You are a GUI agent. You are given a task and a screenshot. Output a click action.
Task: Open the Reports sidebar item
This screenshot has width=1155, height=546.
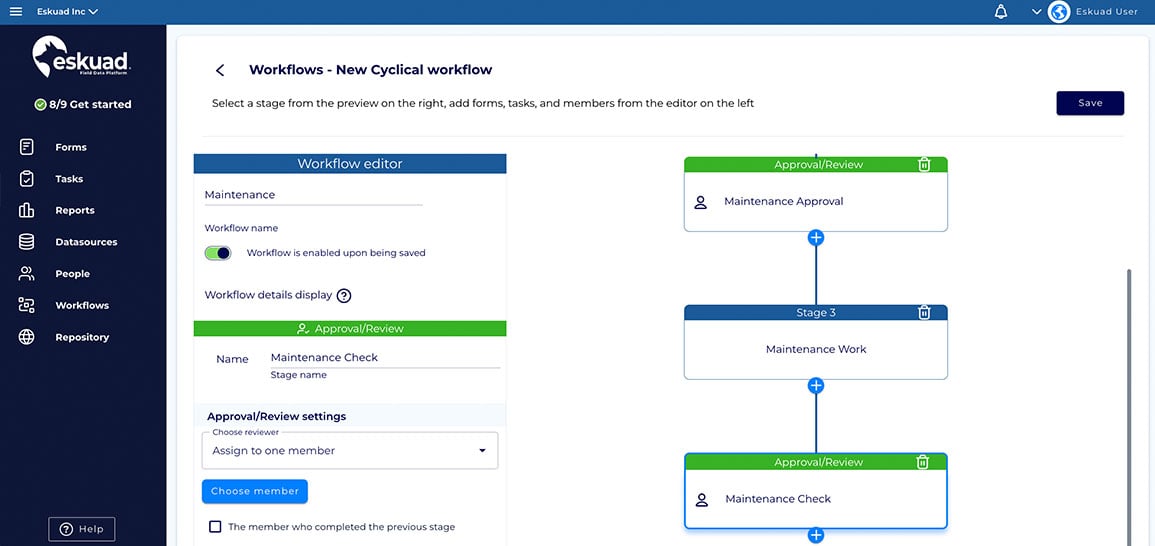click(74, 210)
